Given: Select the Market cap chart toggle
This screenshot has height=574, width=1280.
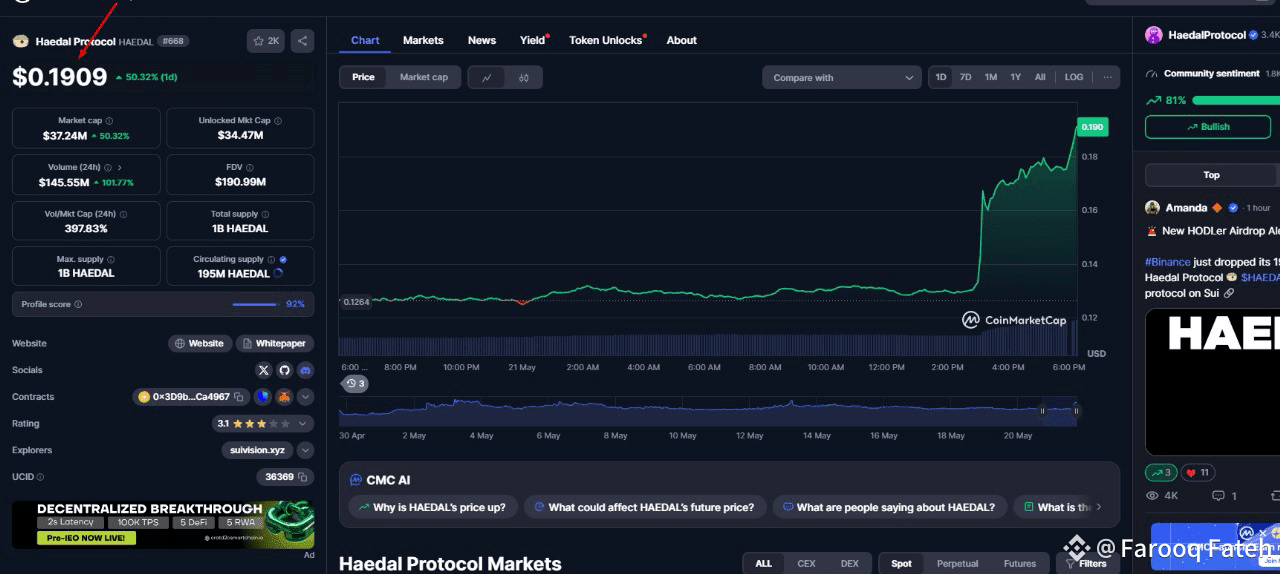Looking at the screenshot, I should coord(424,77).
